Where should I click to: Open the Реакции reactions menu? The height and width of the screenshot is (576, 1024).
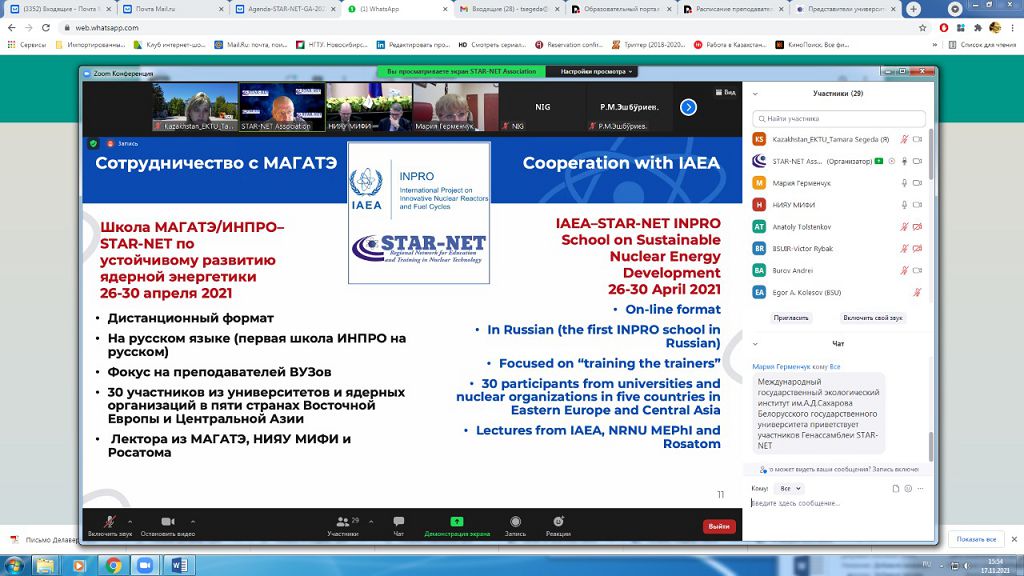click(x=558, y=525)
